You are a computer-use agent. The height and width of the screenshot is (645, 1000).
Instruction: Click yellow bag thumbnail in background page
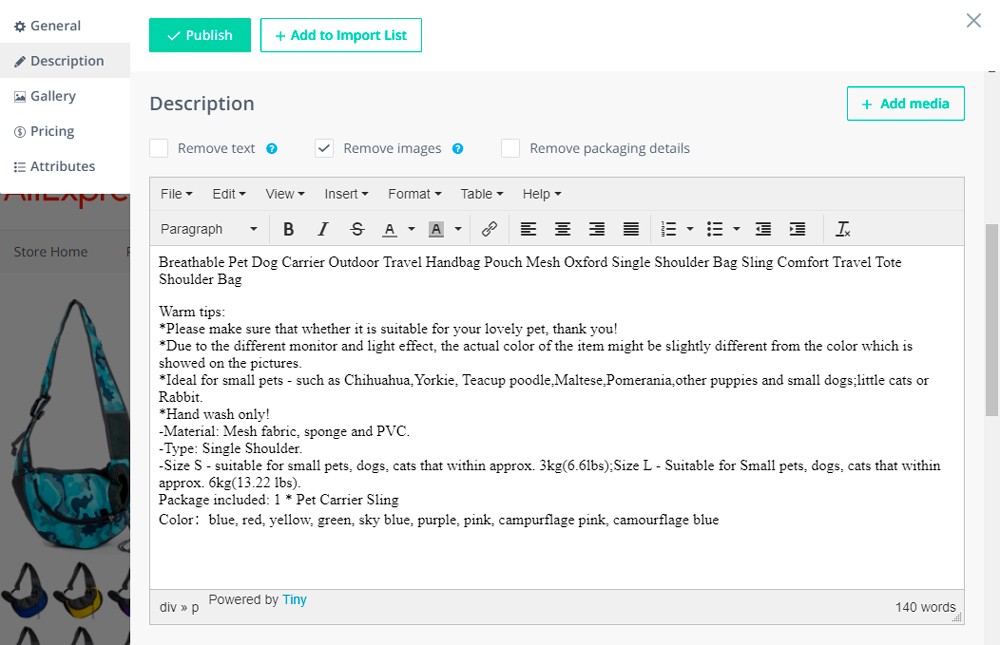pyautogui.click(x=78, y=590)
